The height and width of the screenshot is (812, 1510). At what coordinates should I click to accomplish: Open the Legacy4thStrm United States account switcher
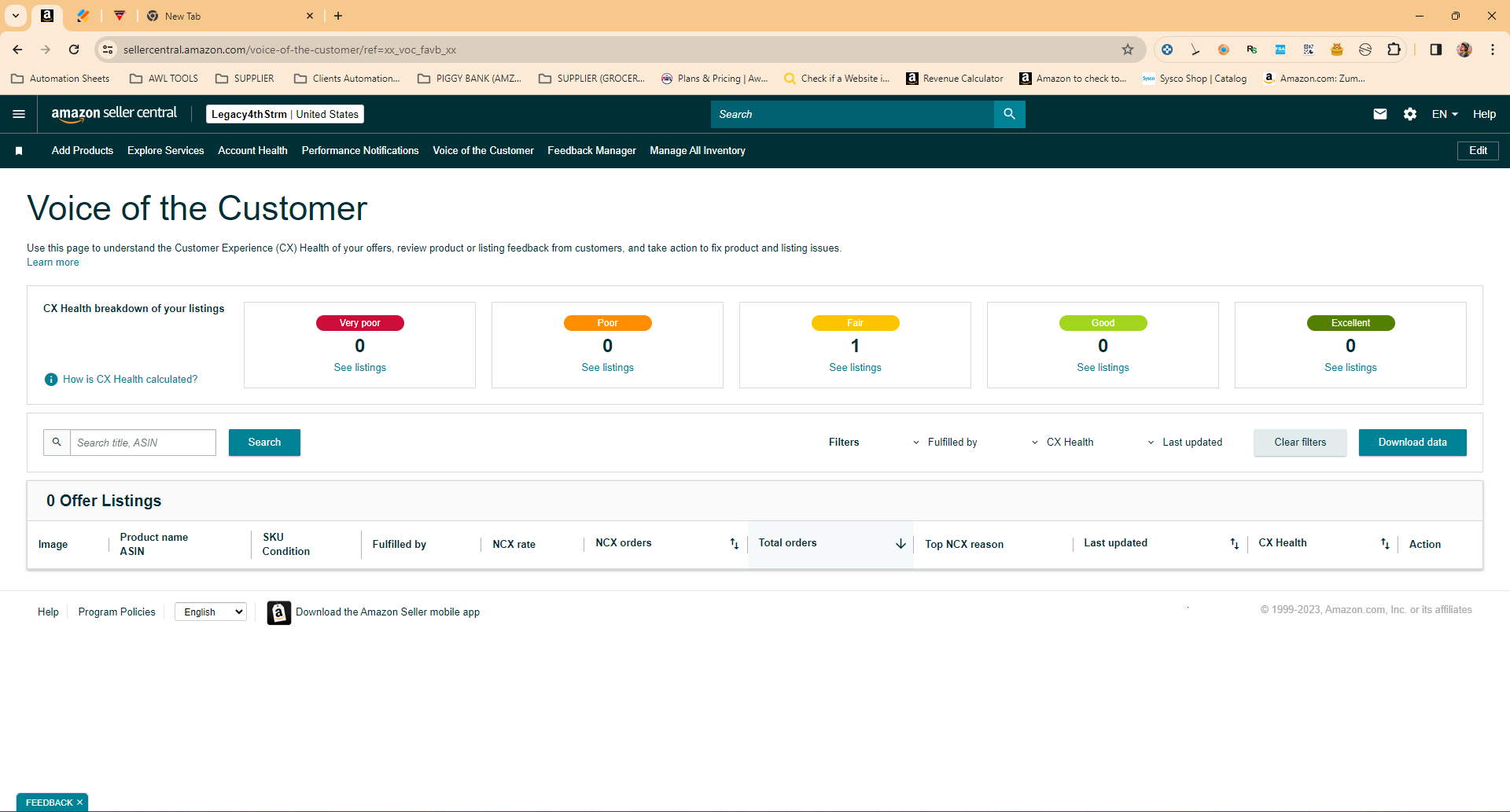[x=285, y=114]
